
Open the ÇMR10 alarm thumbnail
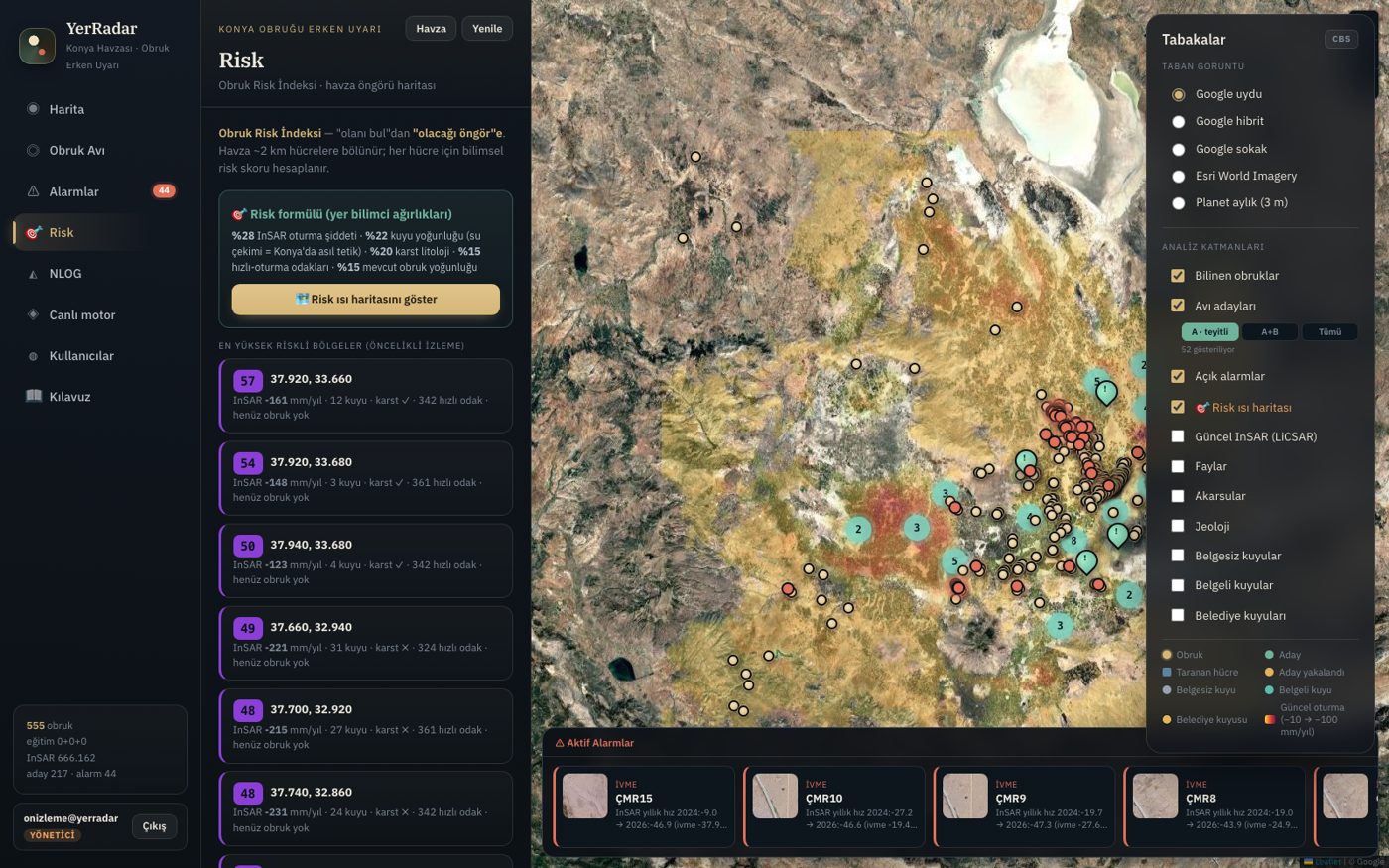[x=775, y=796]
